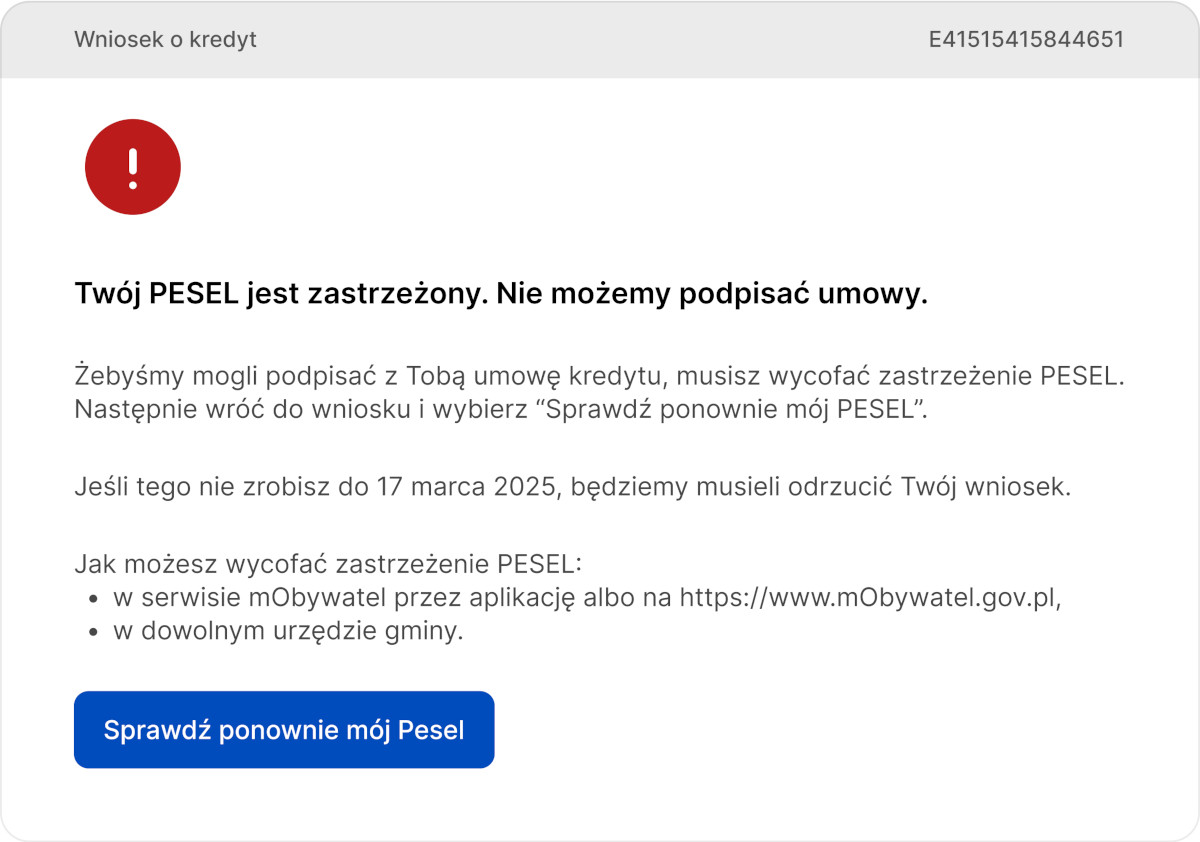Click the Wniosek o kredyt header label
The height and width of the screenshot is (842, 1200).
click(x=165, y=40)
